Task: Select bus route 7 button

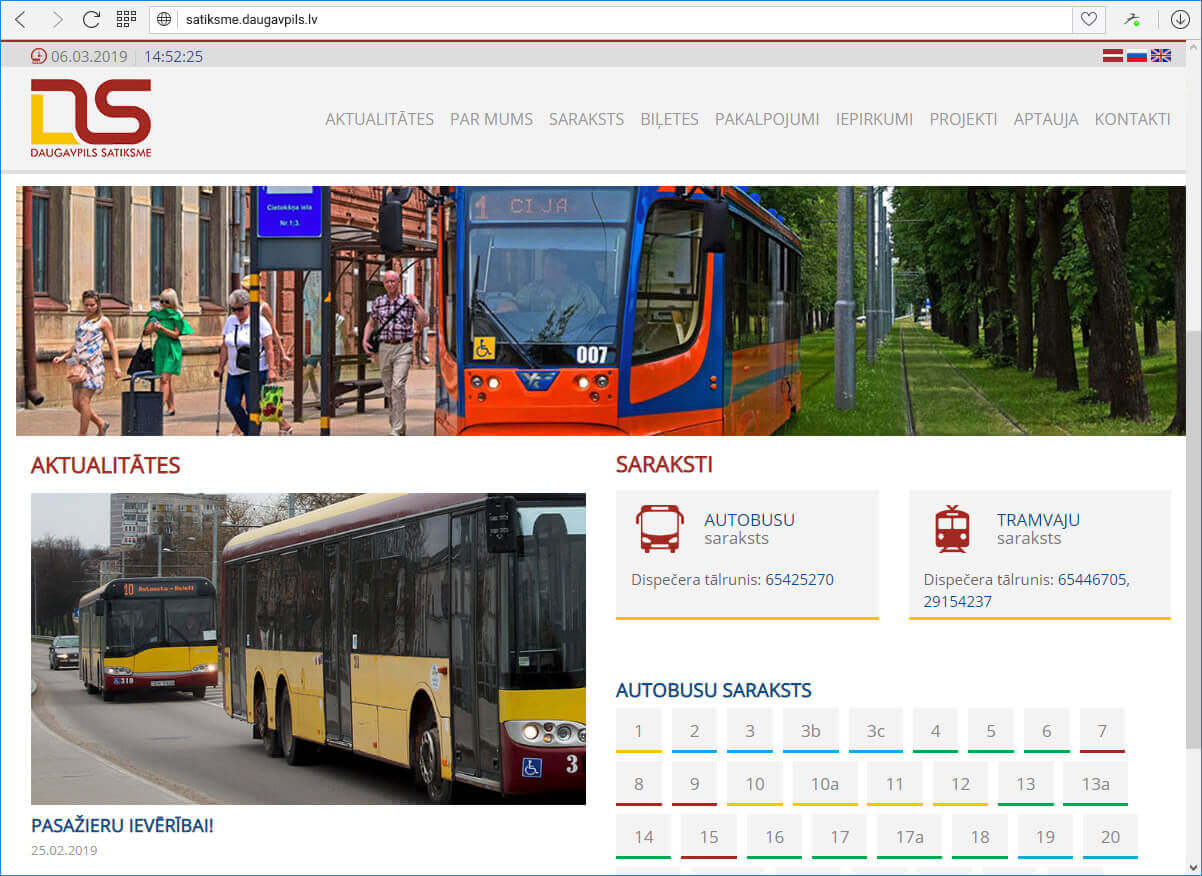Action: [x=1102, y=730]
